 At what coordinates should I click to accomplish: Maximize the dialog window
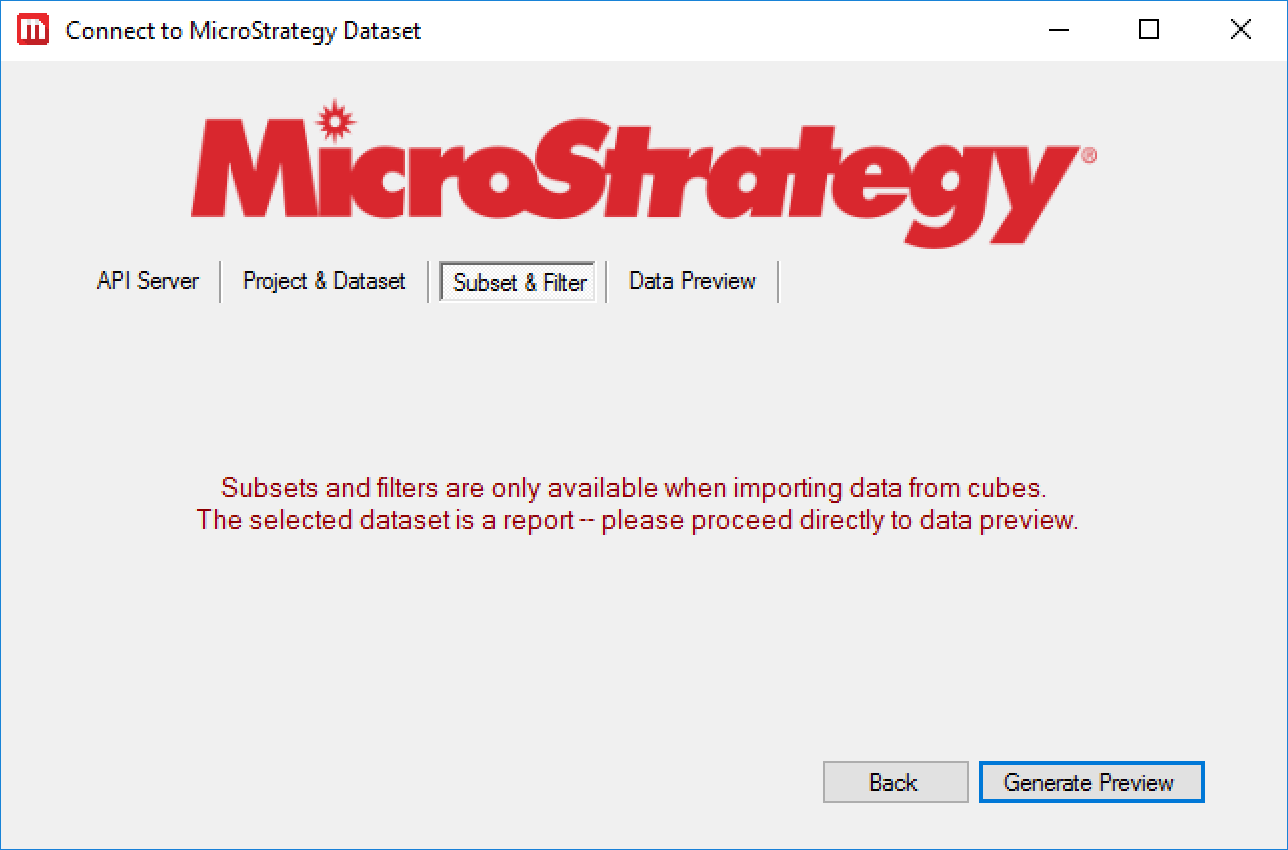coord(1148,30)
